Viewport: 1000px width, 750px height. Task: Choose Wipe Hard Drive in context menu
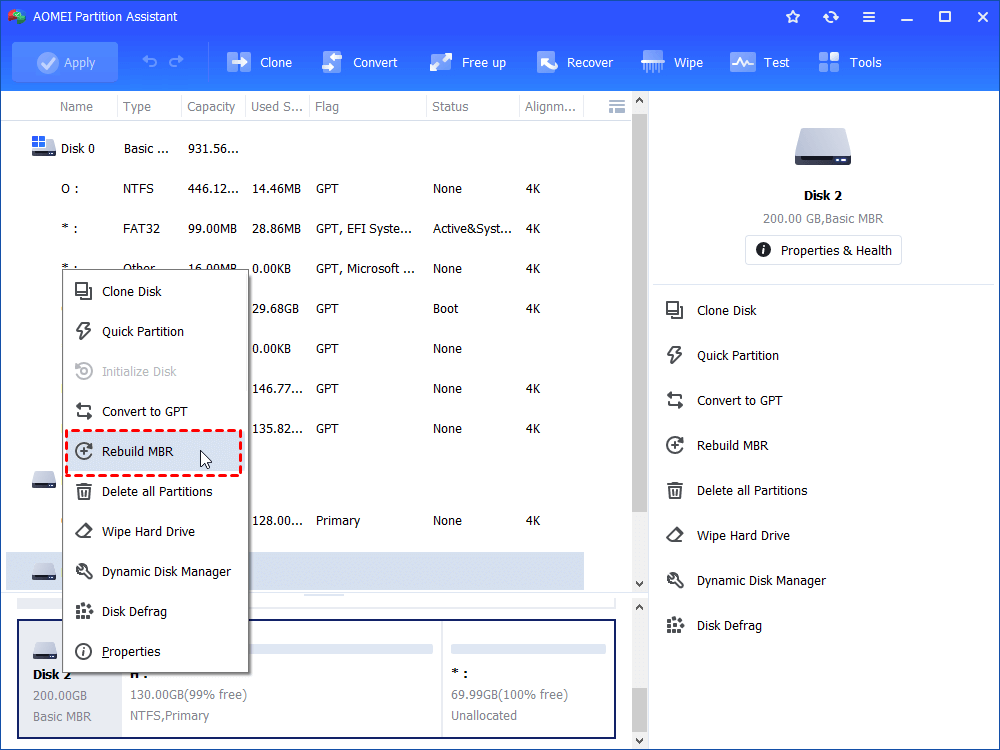(x=155, y=531)
